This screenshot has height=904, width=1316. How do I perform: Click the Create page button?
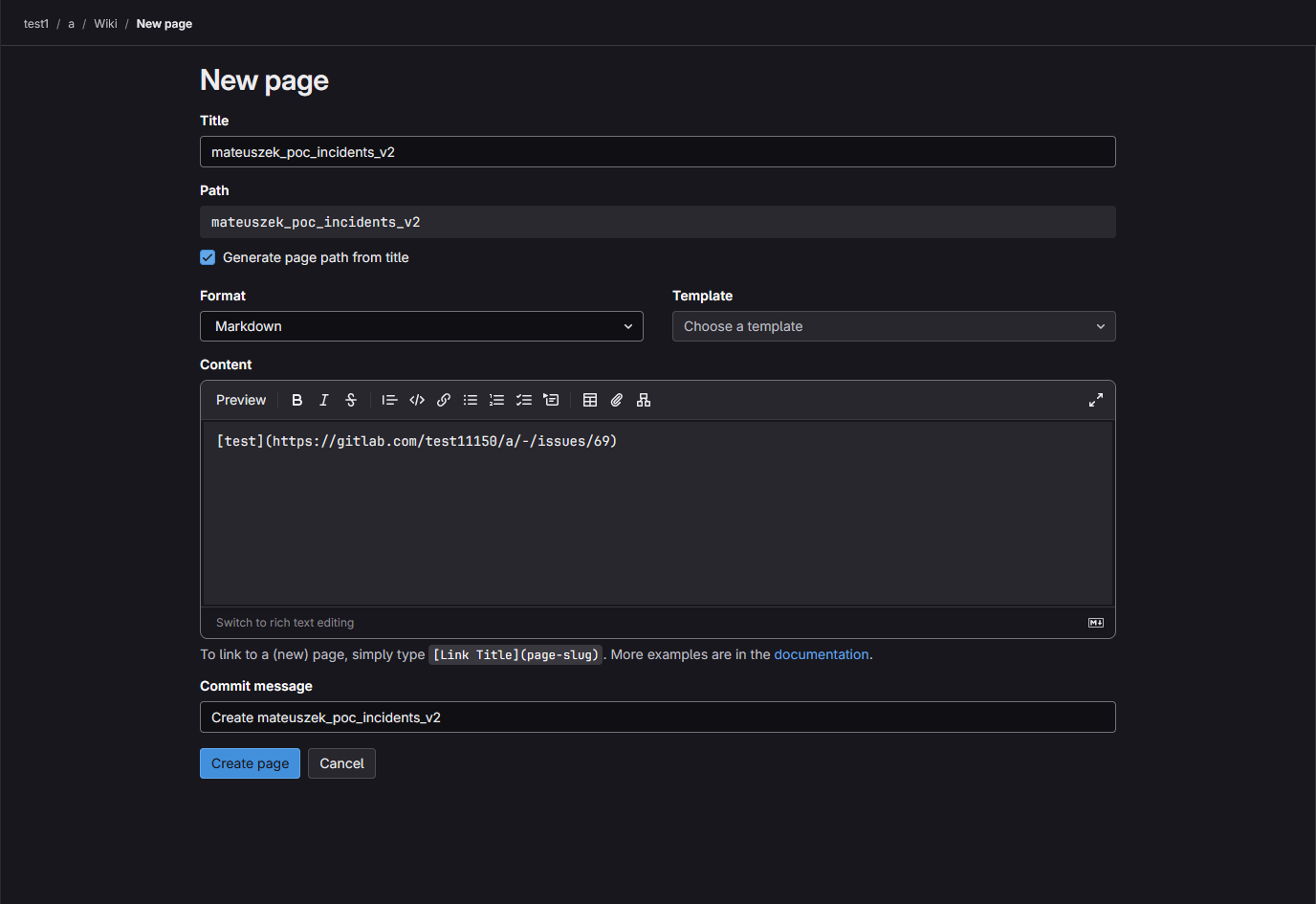pyautogui.click(x=250, y=763)
